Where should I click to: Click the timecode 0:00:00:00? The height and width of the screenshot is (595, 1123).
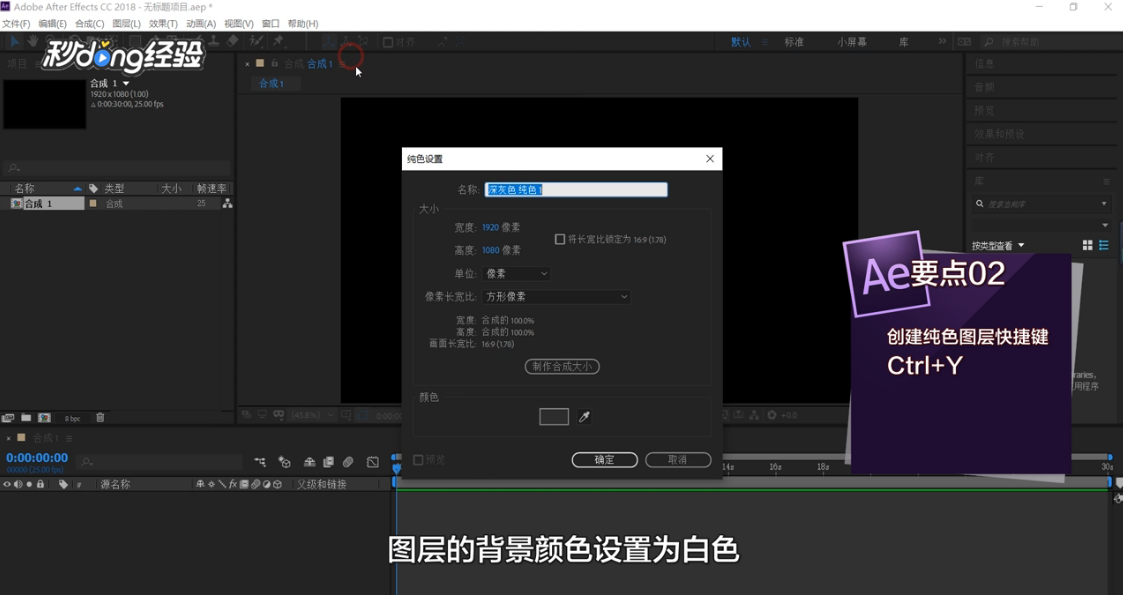click(37, 458)
